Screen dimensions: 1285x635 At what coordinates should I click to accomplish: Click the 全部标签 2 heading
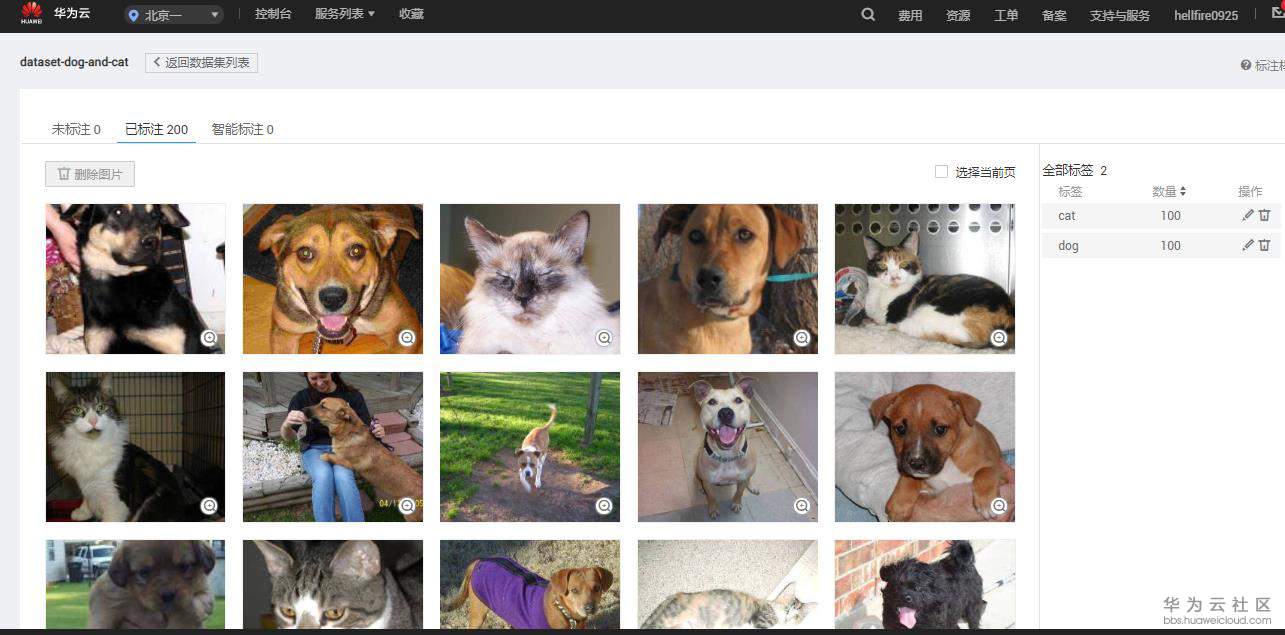[1075, 170]
